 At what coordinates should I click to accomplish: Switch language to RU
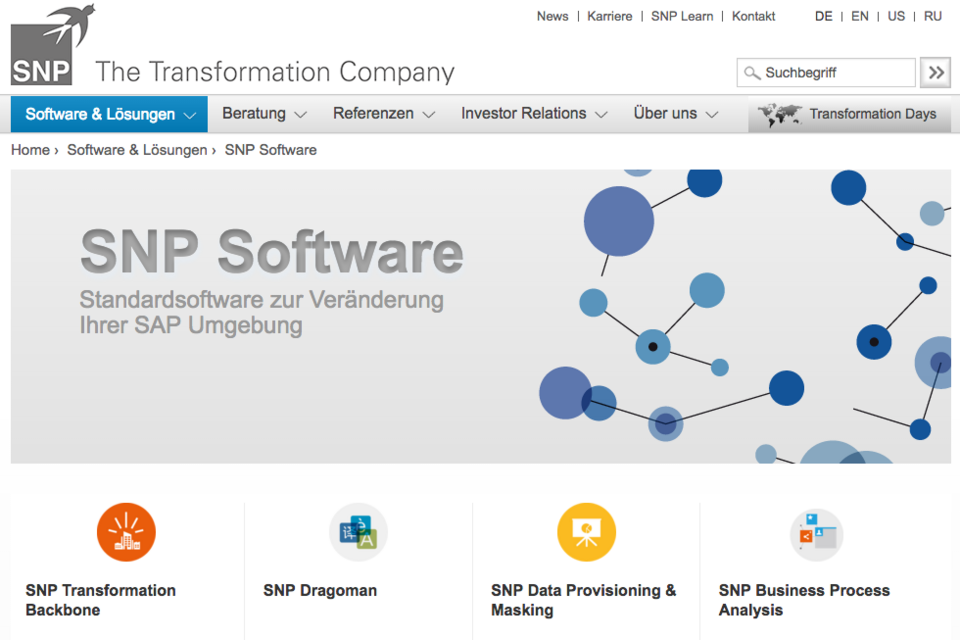932,17
